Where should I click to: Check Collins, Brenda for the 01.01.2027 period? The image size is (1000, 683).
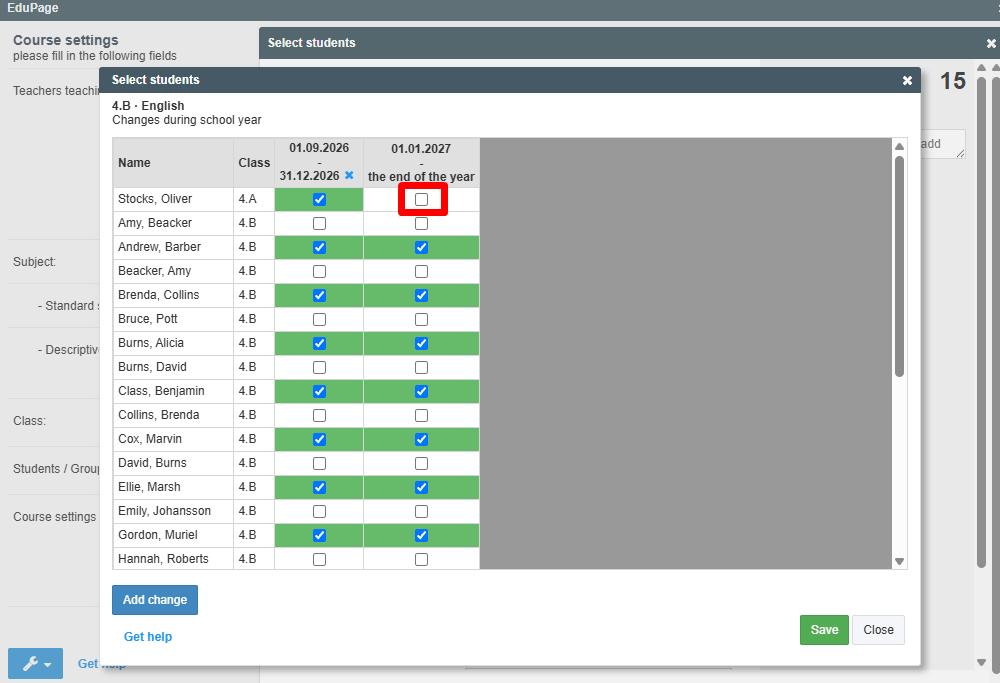[x=422, y=416]
